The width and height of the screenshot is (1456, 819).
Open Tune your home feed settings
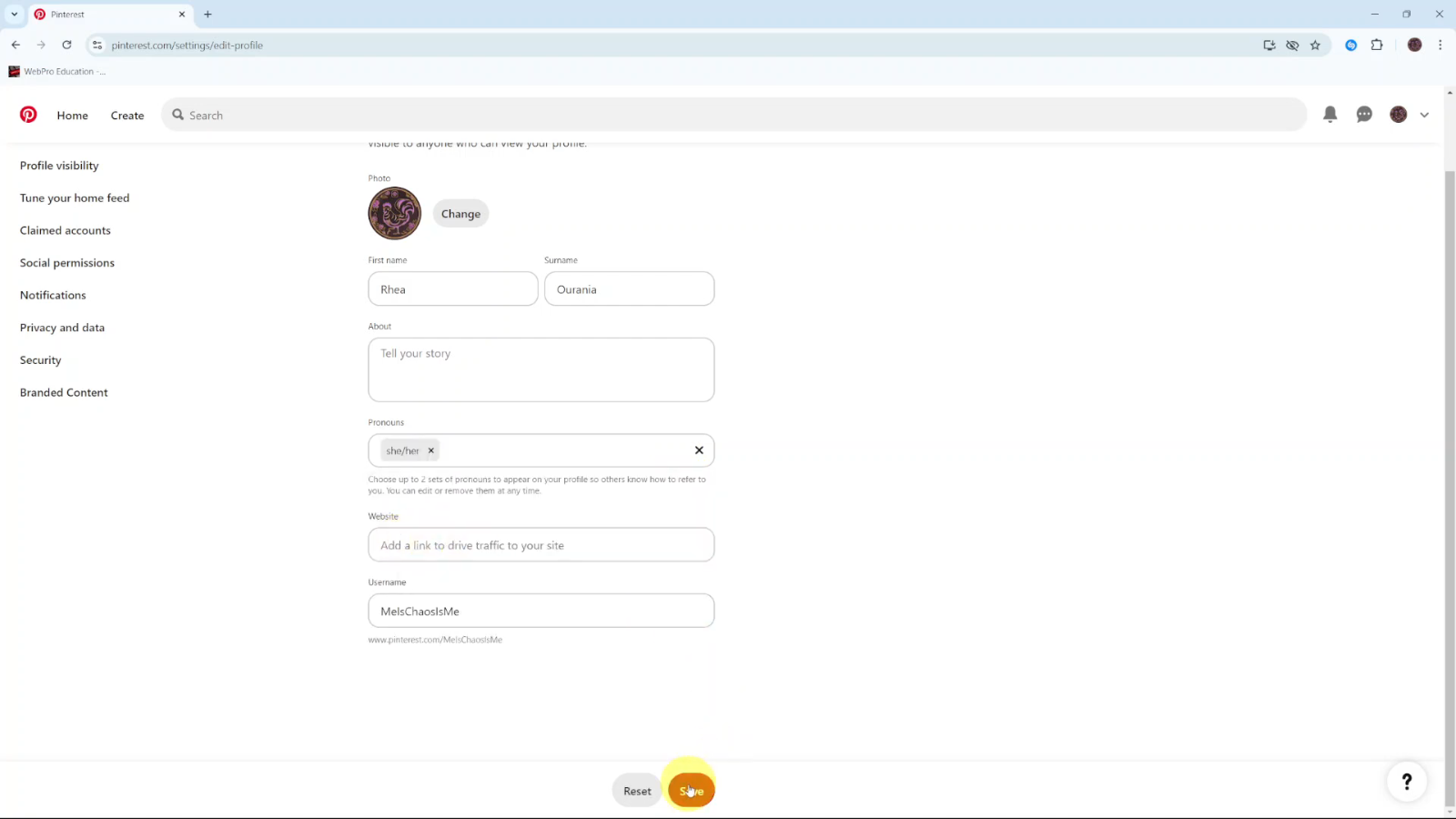(75, 197)
